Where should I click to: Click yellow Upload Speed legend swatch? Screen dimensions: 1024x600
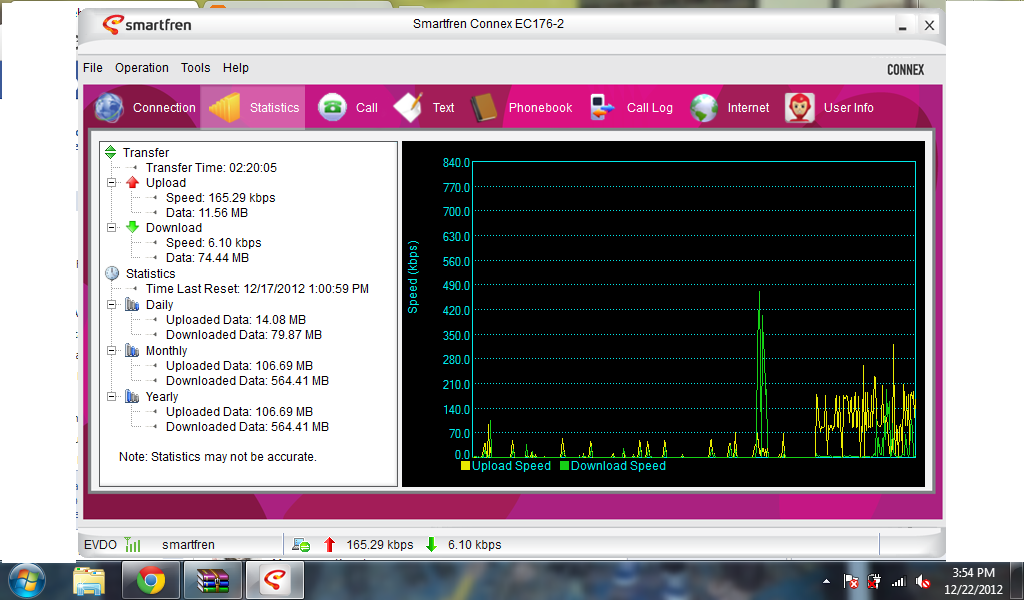pos(465,466)
